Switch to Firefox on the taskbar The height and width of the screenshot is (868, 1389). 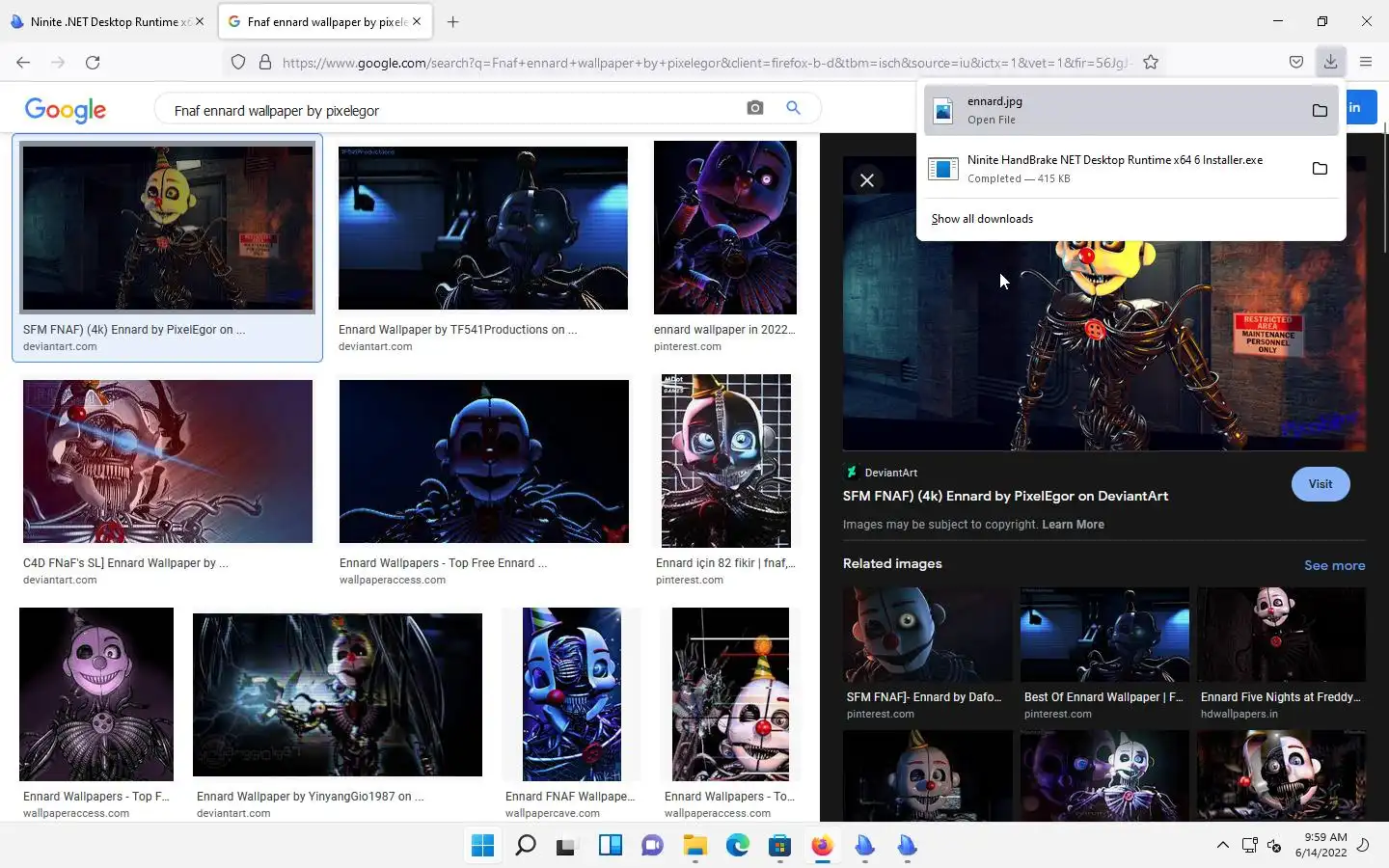[x=822, y=846]
